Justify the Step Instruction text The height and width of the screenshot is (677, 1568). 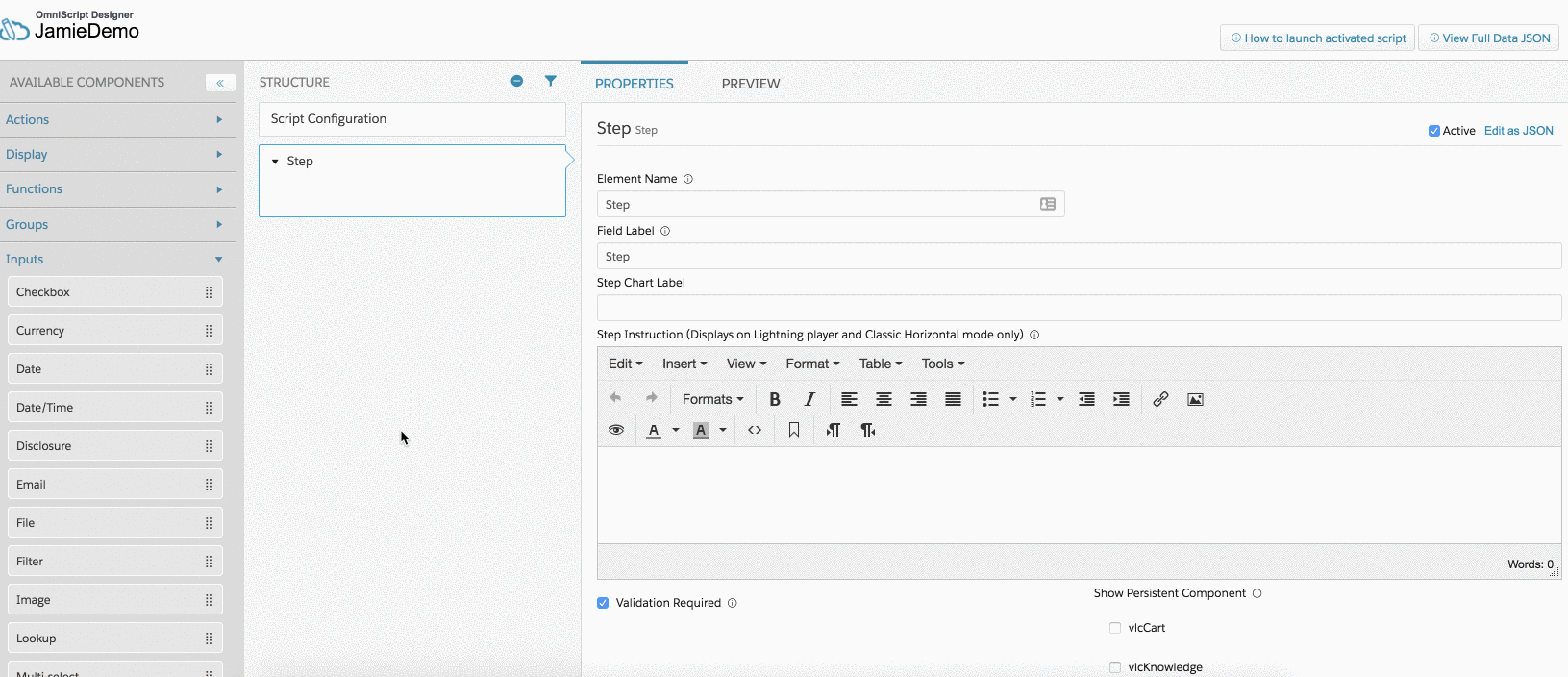tap(953, 399)
